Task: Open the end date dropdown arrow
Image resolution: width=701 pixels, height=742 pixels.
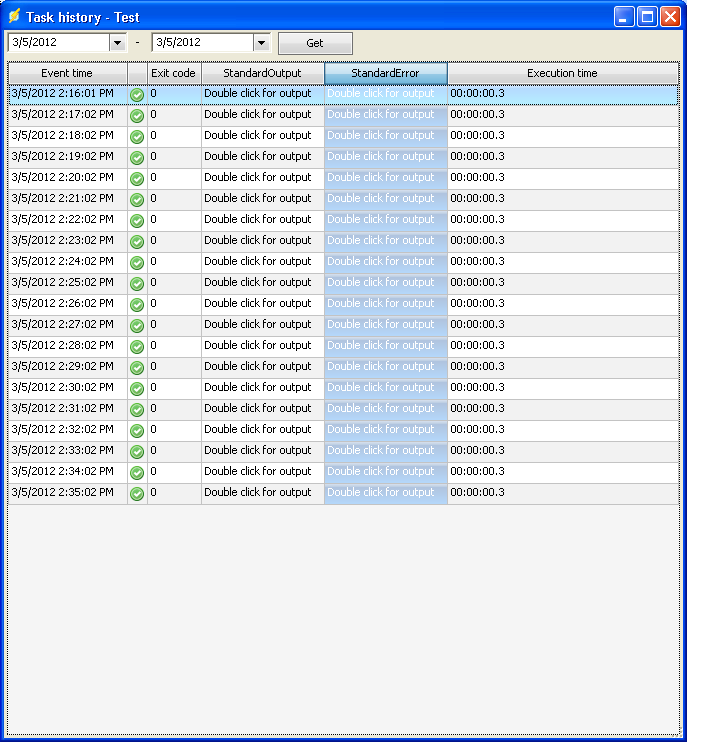Action: (261, 43)
